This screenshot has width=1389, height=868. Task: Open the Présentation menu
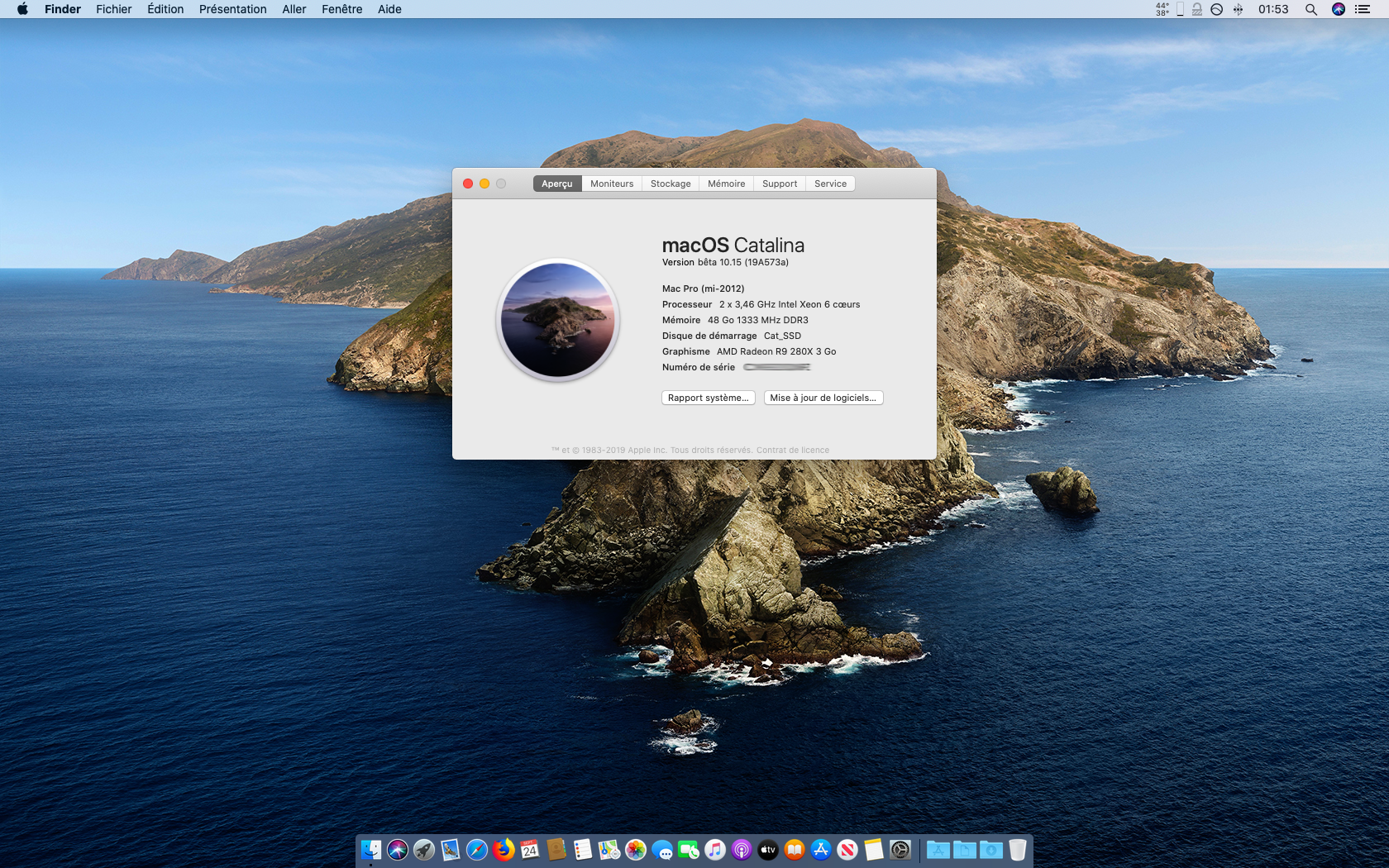pos(233,9)
